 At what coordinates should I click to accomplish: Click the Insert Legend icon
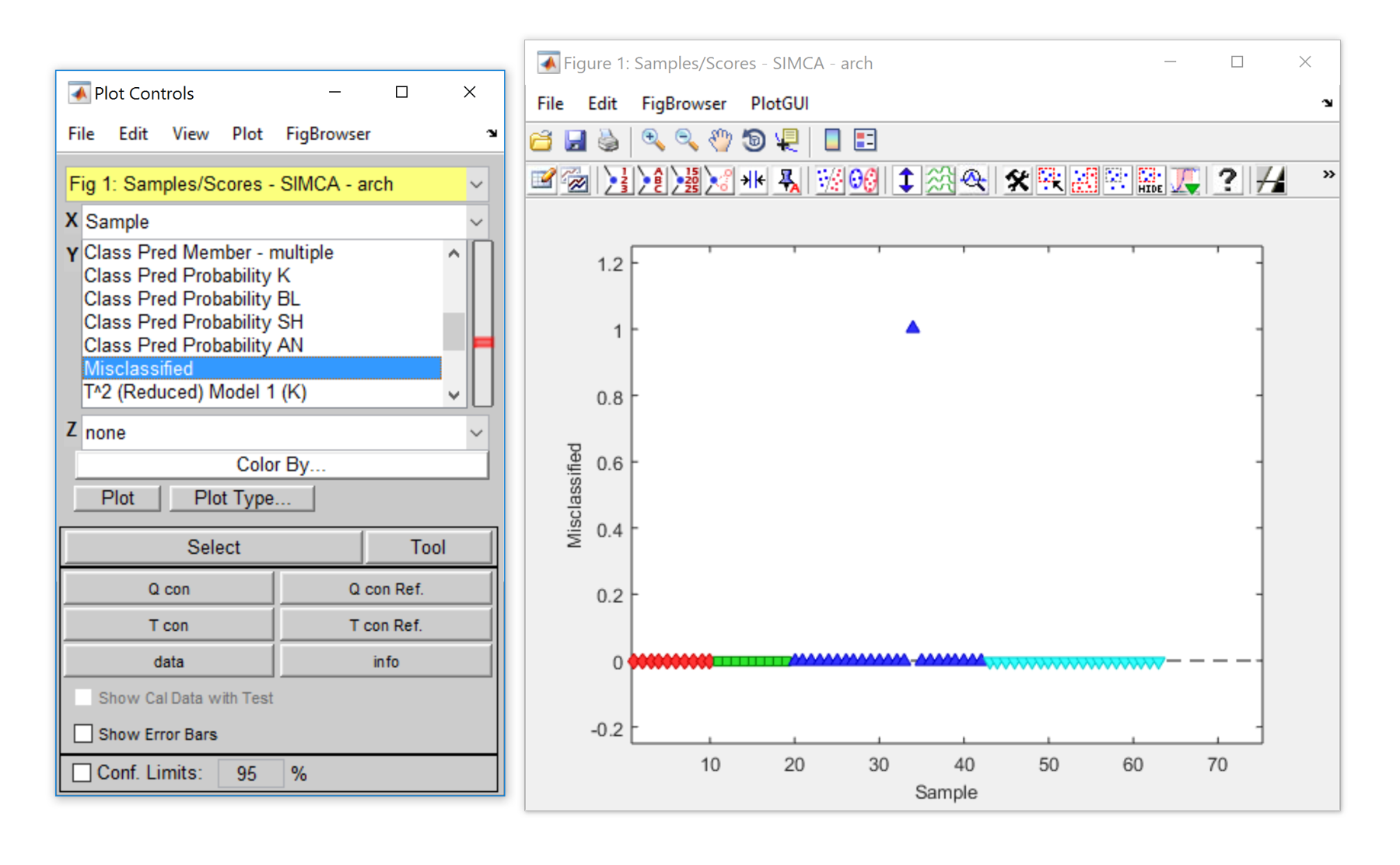pyautogui.click(x=865, y=141)
